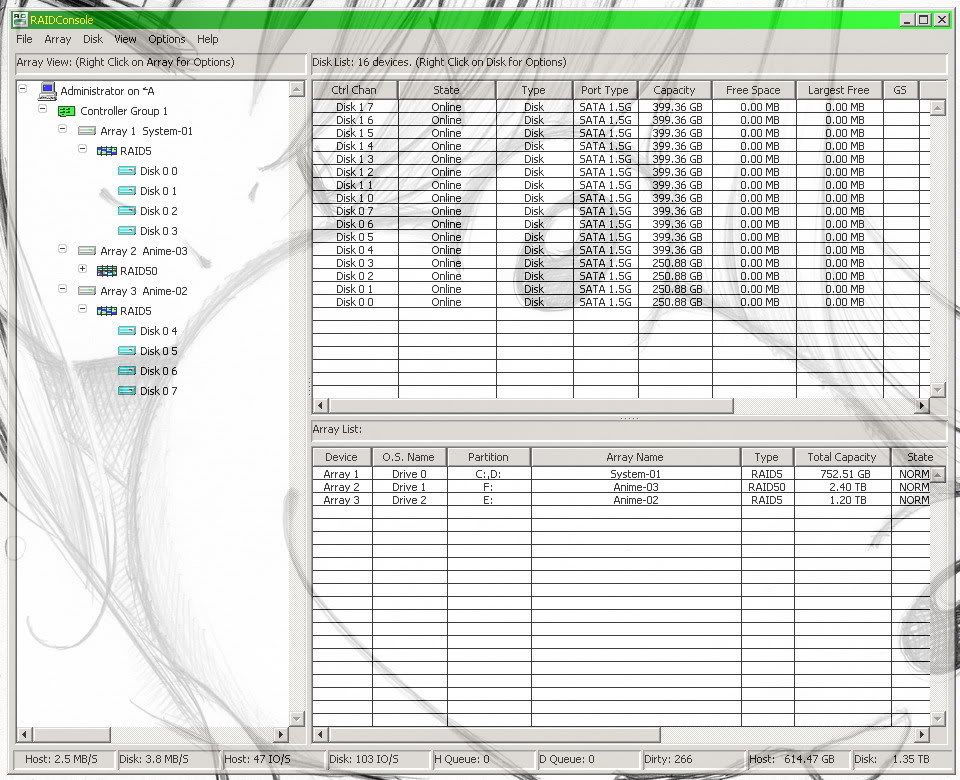The width and height of the screenshot is (960, 780).
Task: Click the Array Name column header
Action: [635, 457]
